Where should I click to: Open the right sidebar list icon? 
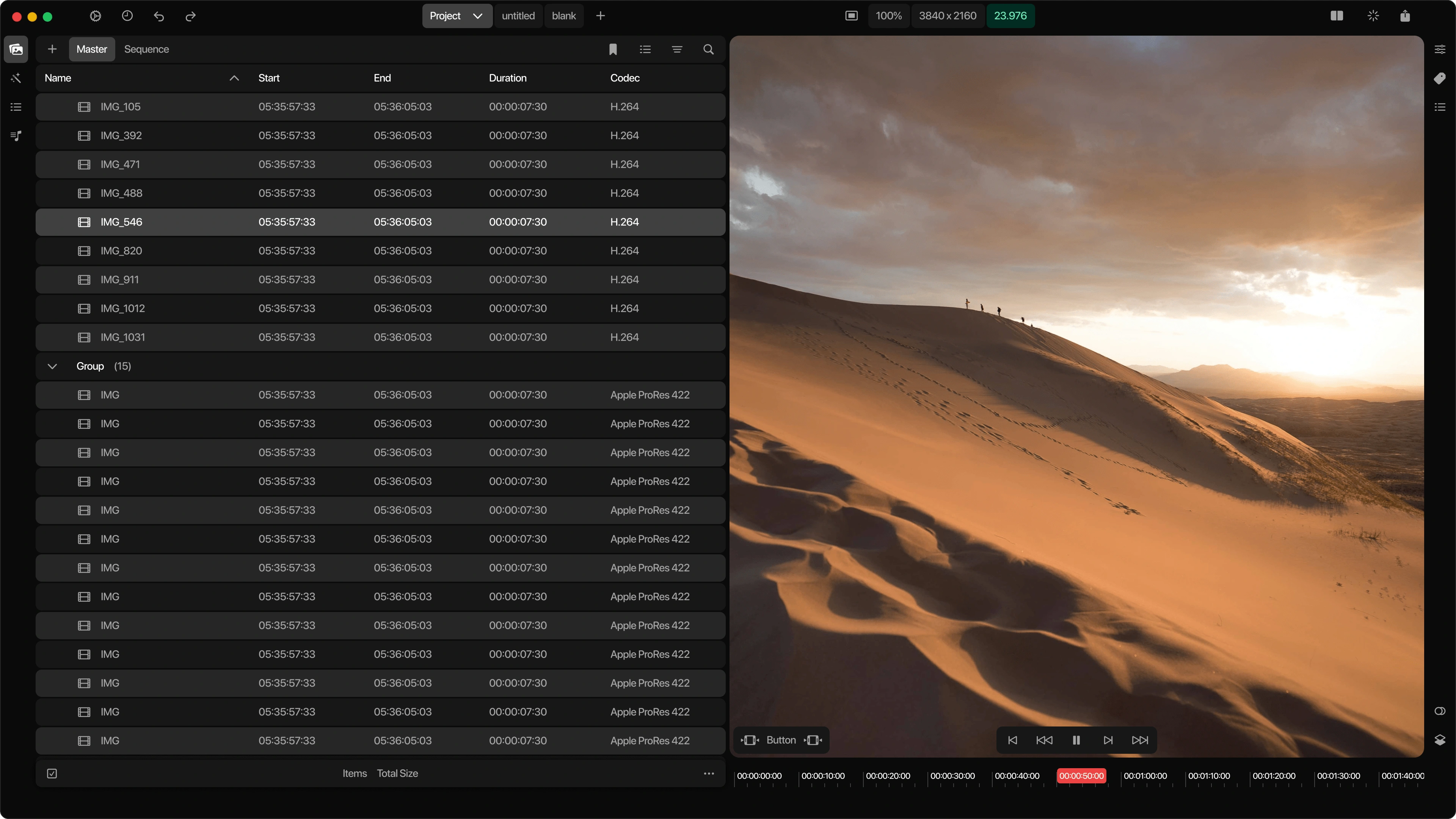point(1440,107)
